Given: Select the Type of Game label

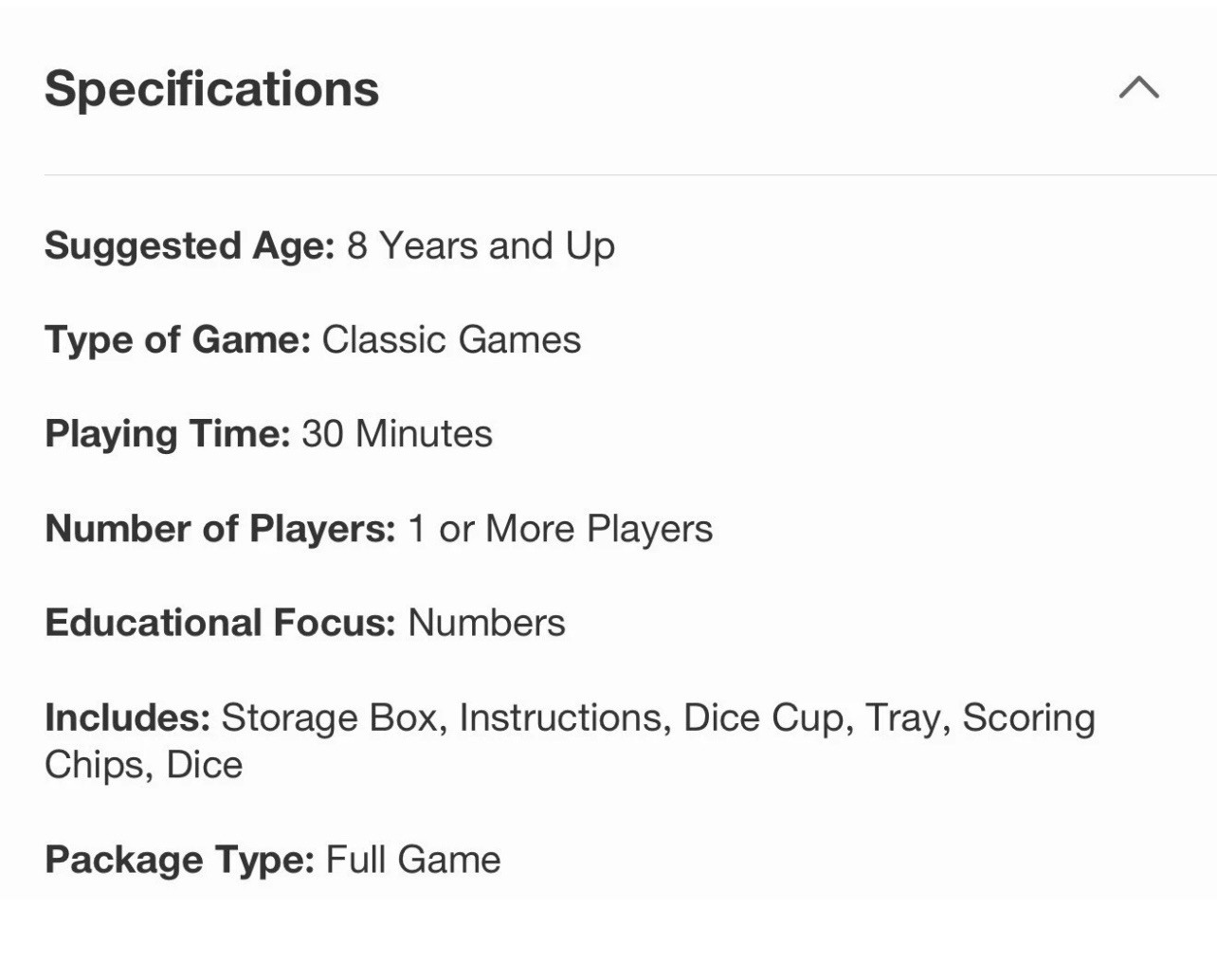Looking at the screenshot, I should point(177,340).
